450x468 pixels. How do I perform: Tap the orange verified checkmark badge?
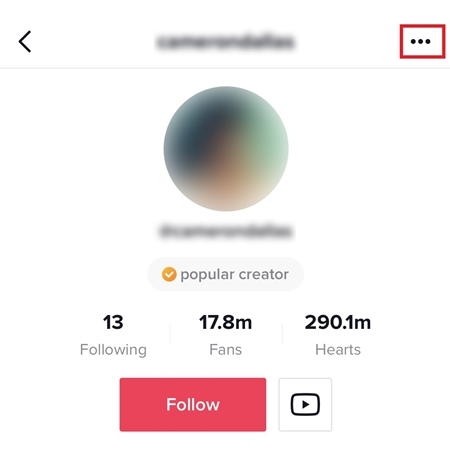point(169,274)
